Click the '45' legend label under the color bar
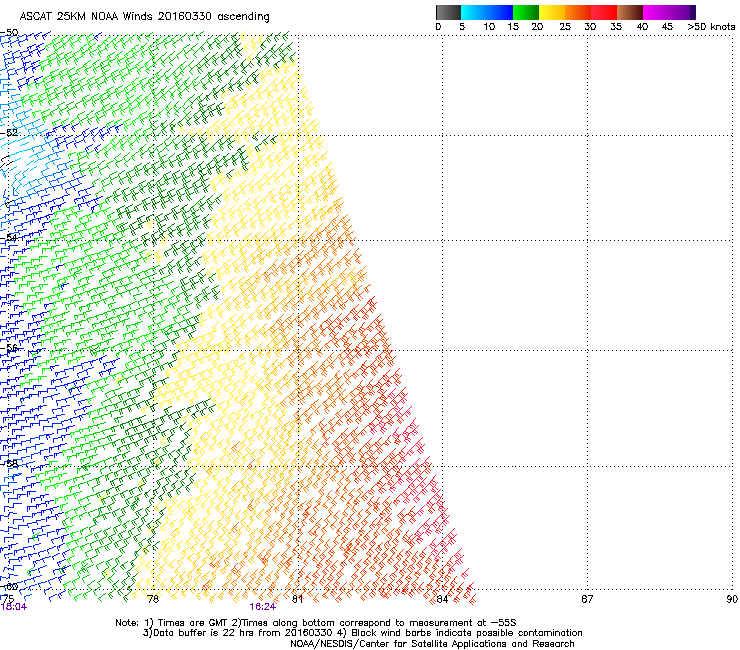 [667, 27]
